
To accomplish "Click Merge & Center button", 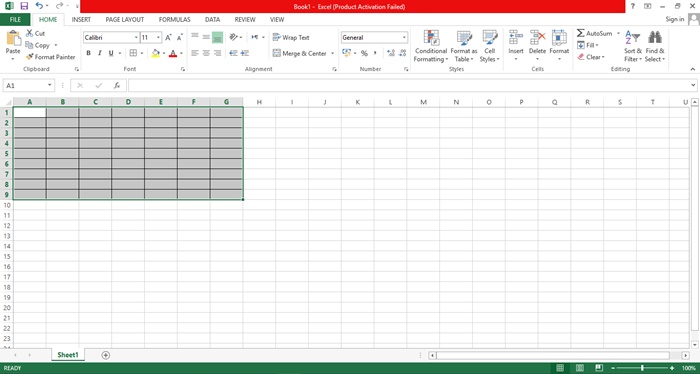I will [300, 53].
